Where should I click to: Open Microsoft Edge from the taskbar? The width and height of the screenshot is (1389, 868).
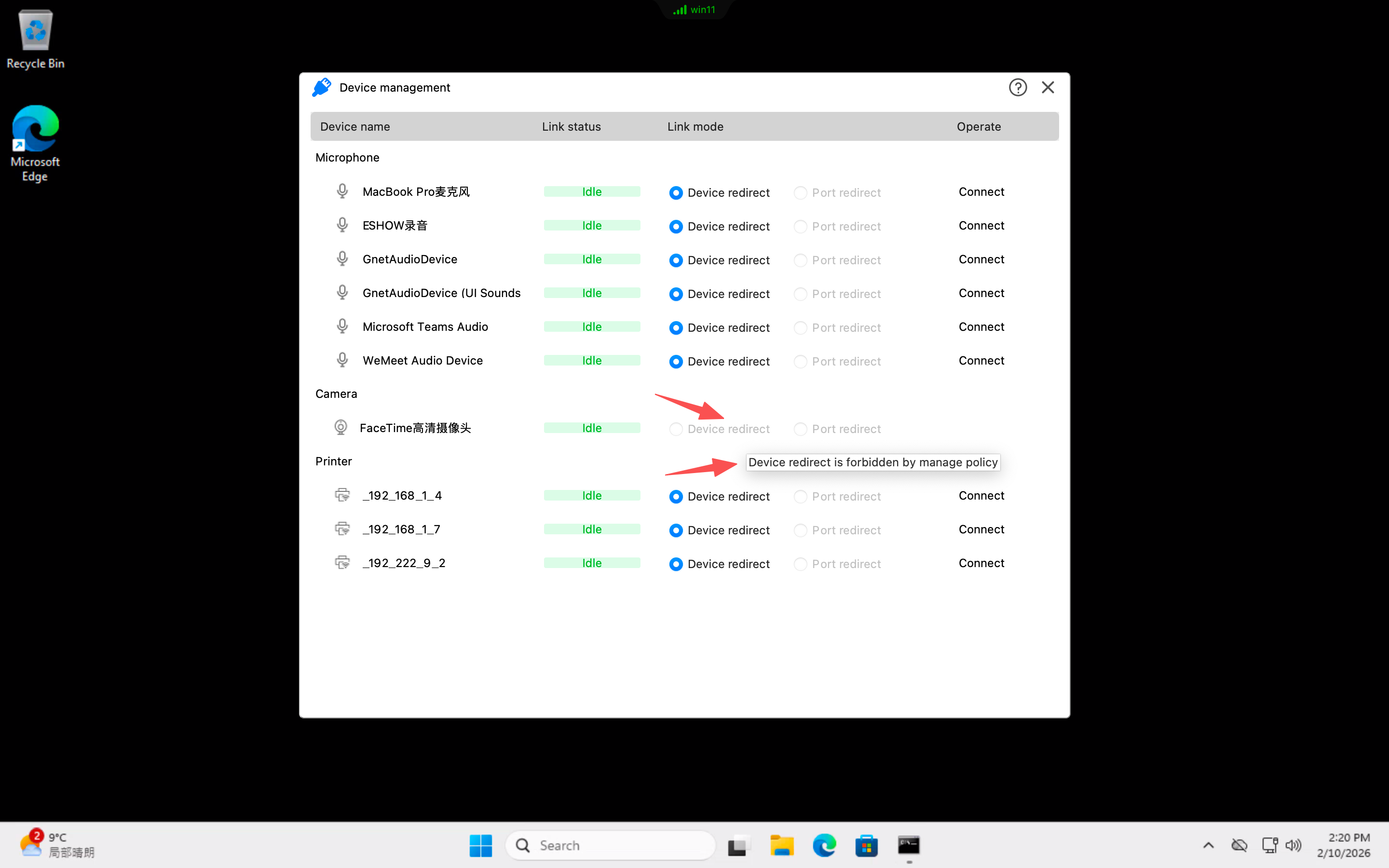(x=824, y=845)
